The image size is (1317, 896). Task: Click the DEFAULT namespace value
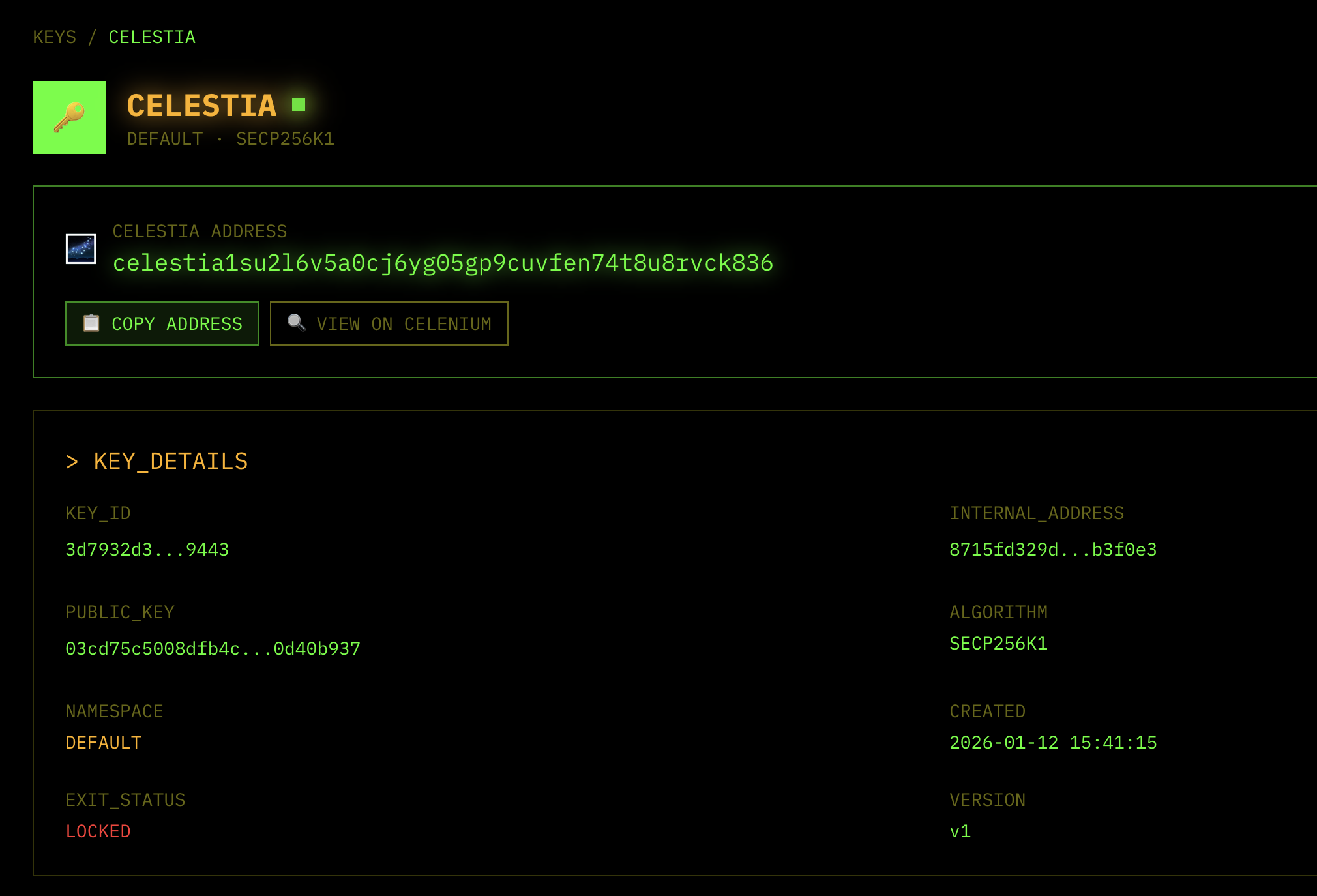(104, 743)
